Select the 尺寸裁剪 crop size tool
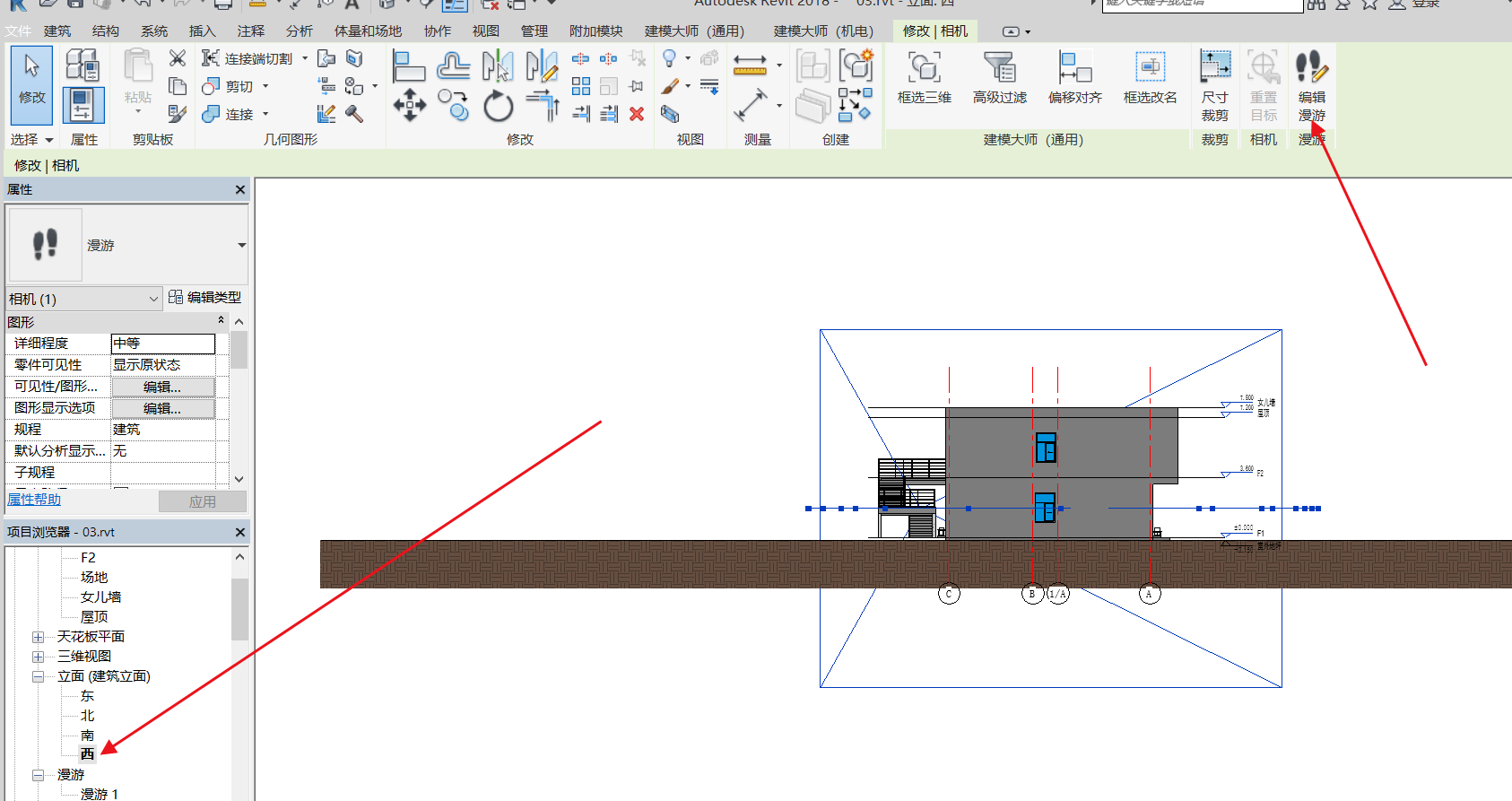The height and width of the screenshot is (801, 1512). tap(1214, 68)
